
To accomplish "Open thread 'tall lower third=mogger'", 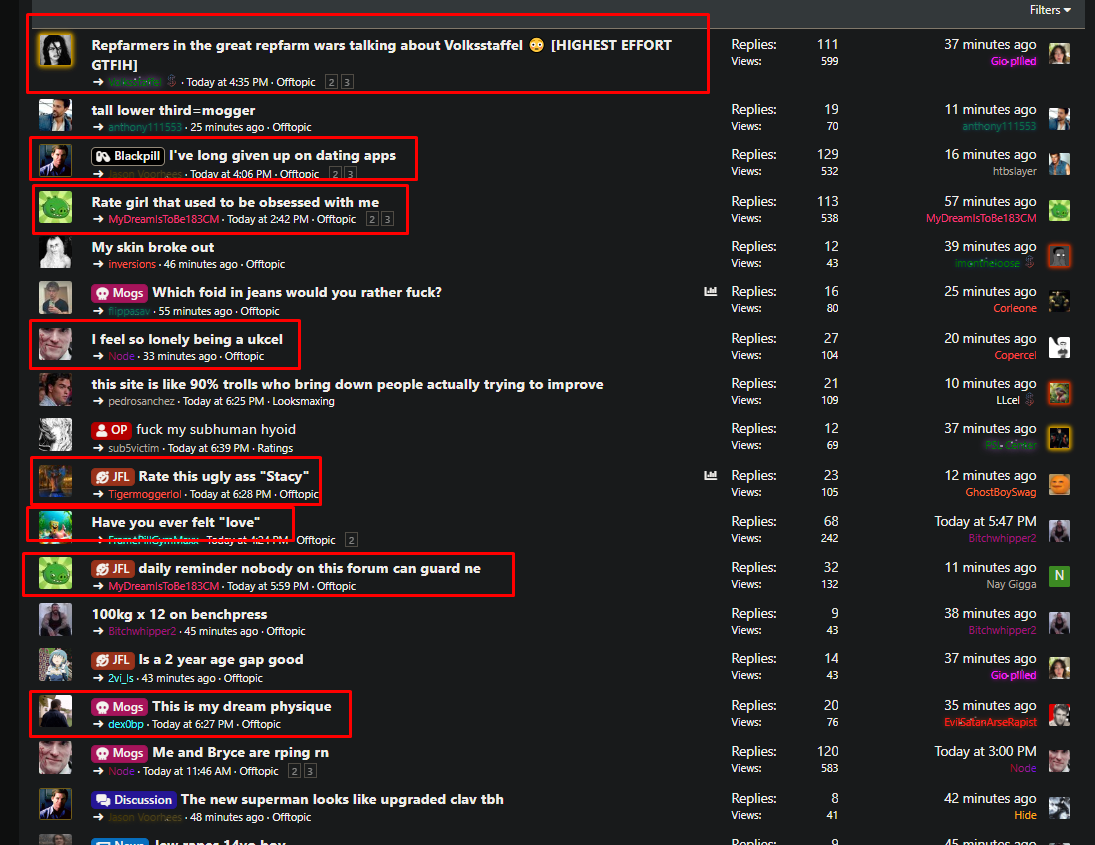I will (x=172, y=110).
